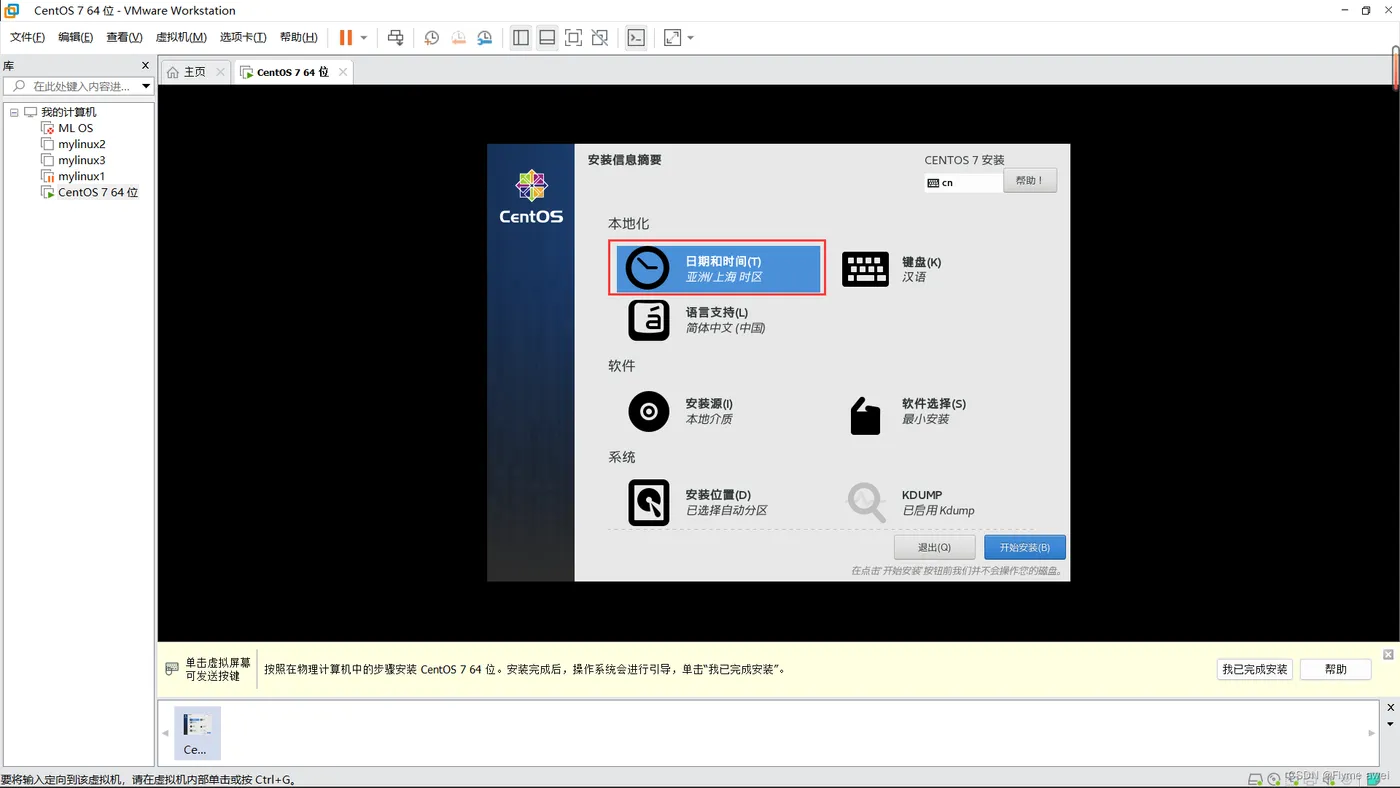Switch to Unity mode
1400x788 pixels.
(x=599, y=38)
